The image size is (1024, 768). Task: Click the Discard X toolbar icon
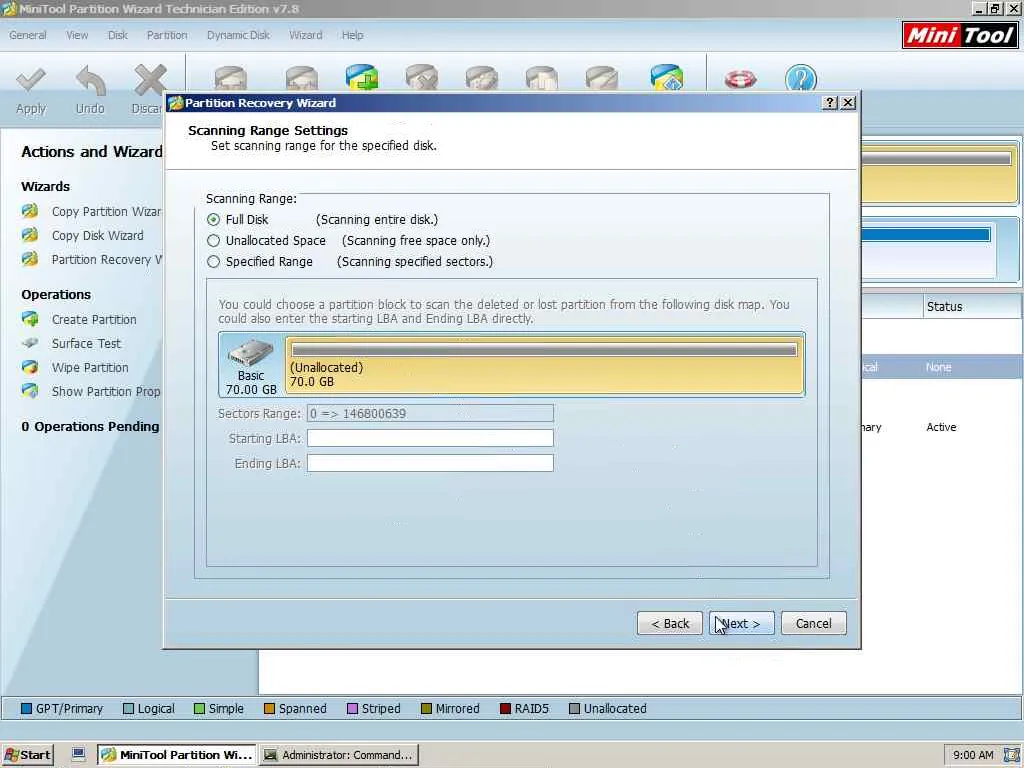point(150,80)
